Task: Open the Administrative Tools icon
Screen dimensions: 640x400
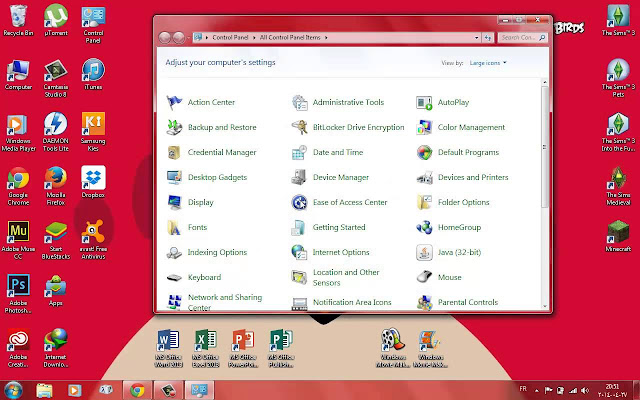Action: click(x=300, y=102)
